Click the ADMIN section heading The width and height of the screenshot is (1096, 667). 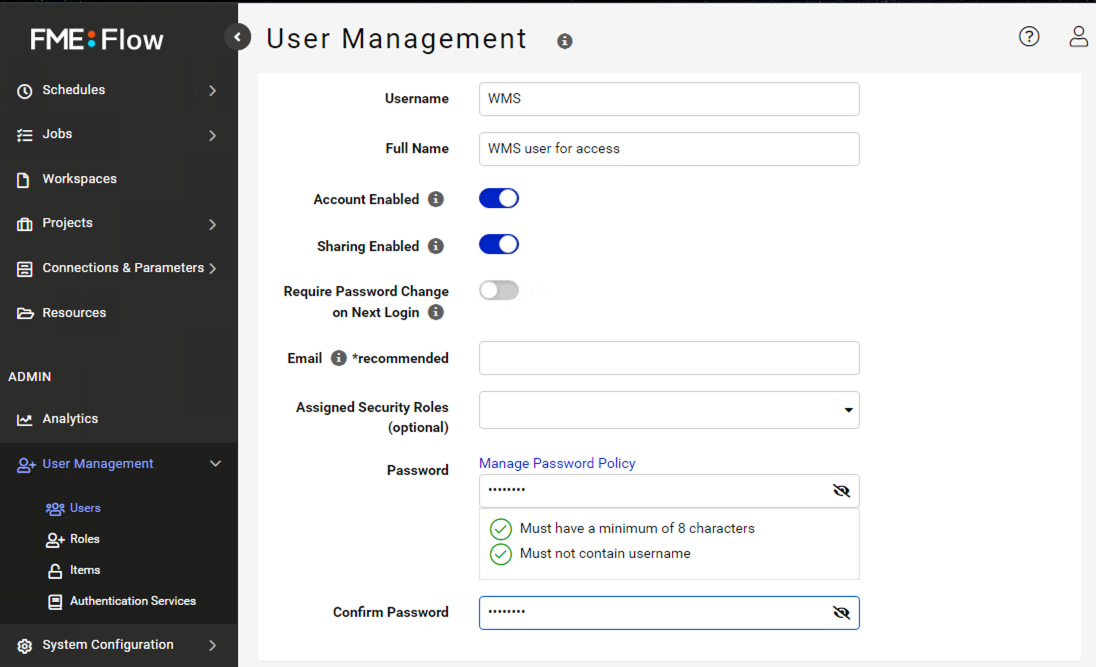[29, 376]
